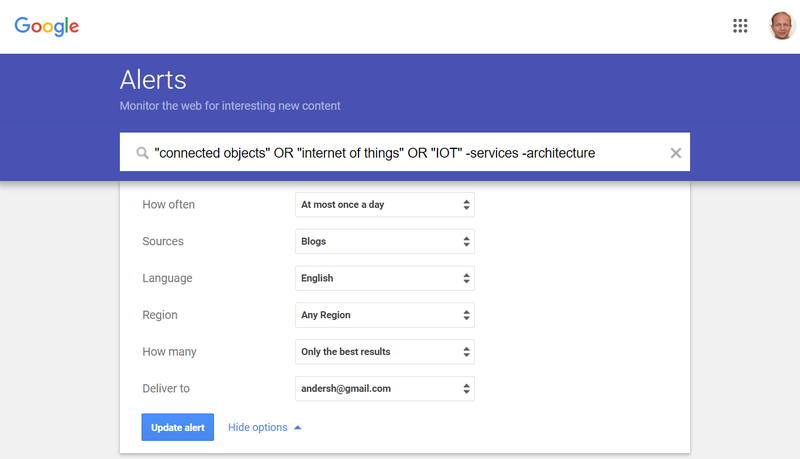Collapse settings with Hide options link
800x459 pixels.
[x=264, y=427]
